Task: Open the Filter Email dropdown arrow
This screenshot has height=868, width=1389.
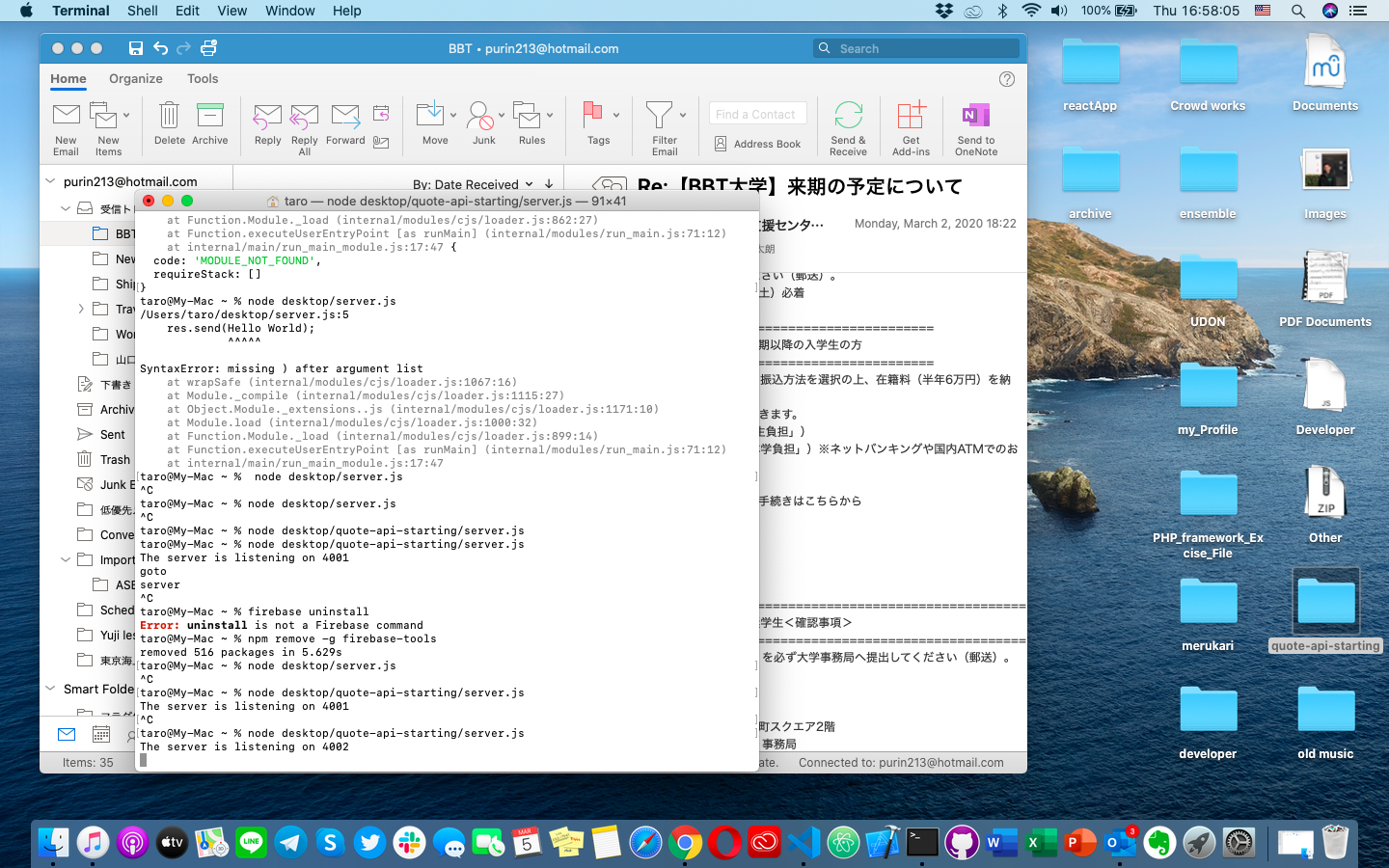Action: click(682, 115)
